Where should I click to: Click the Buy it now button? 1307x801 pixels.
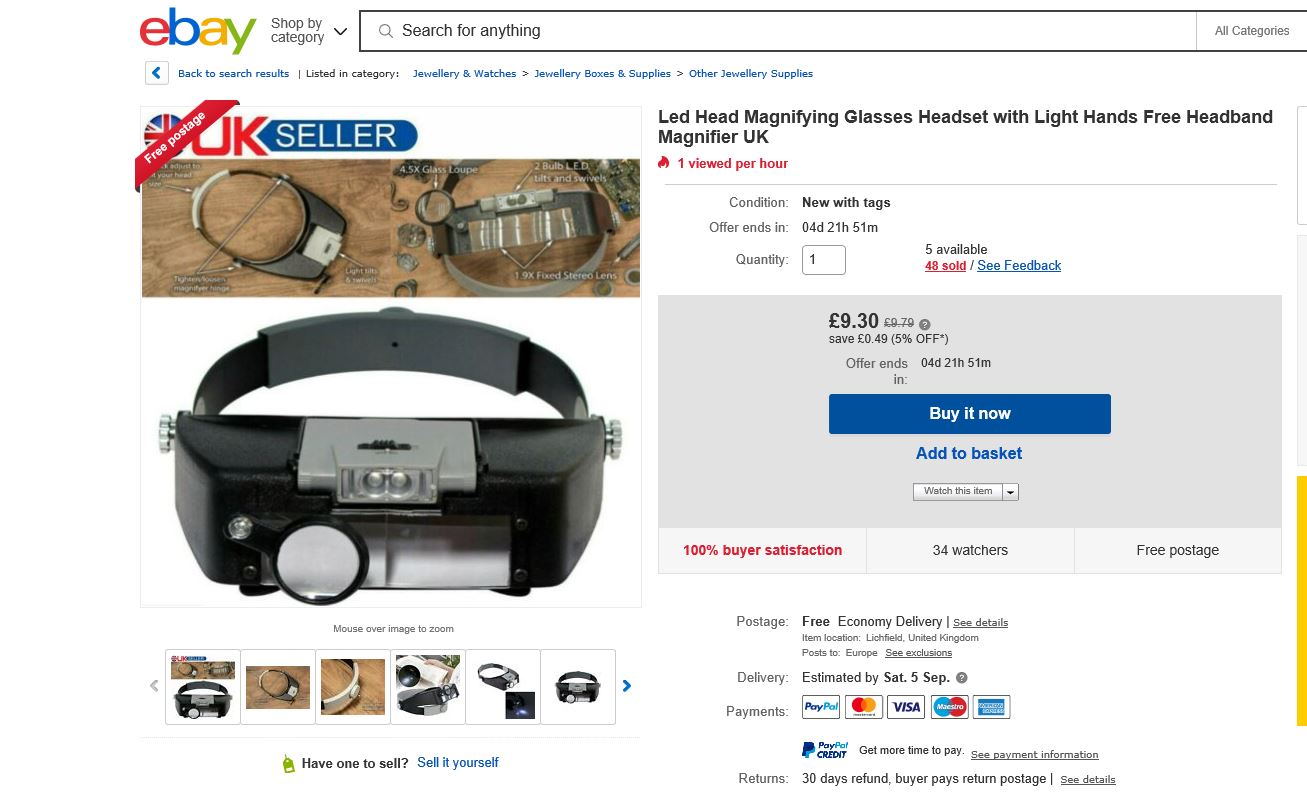tap(970, 414)
